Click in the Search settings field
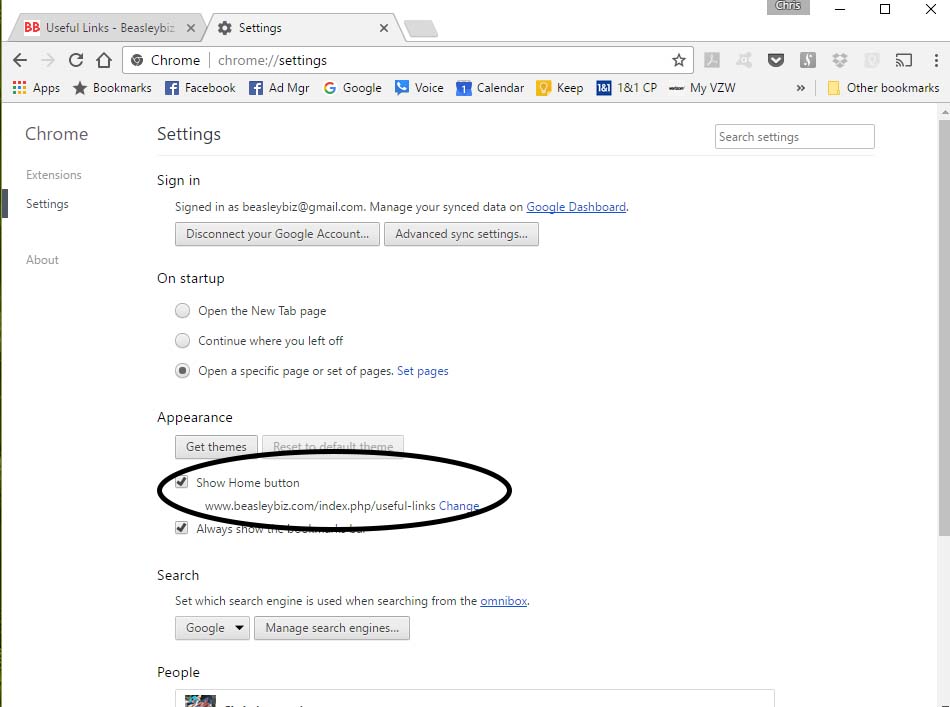Image resolution: width=950 pixels, height=707 pixels. pos(795,137)
